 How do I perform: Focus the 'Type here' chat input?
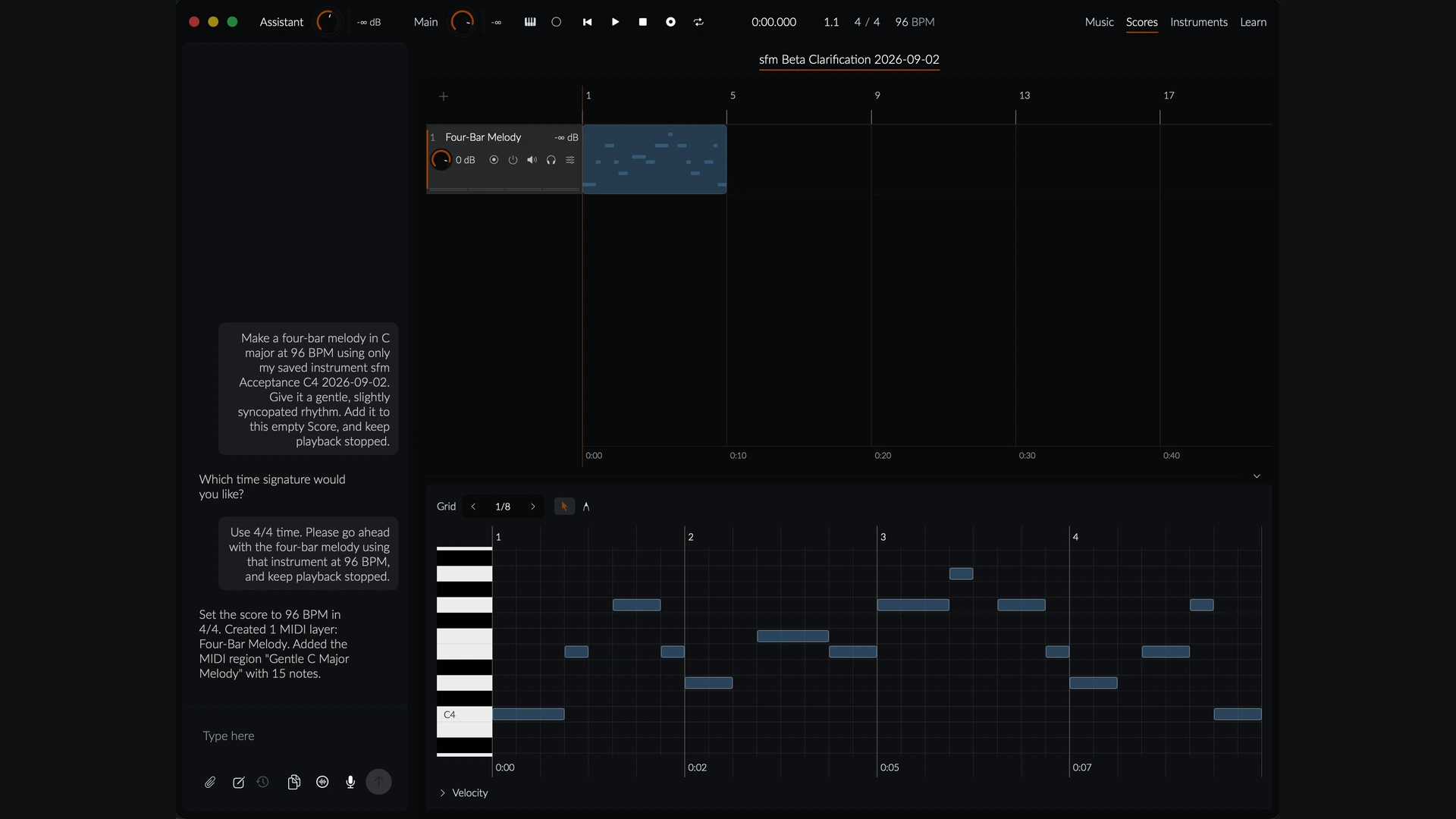coord(294,736)
